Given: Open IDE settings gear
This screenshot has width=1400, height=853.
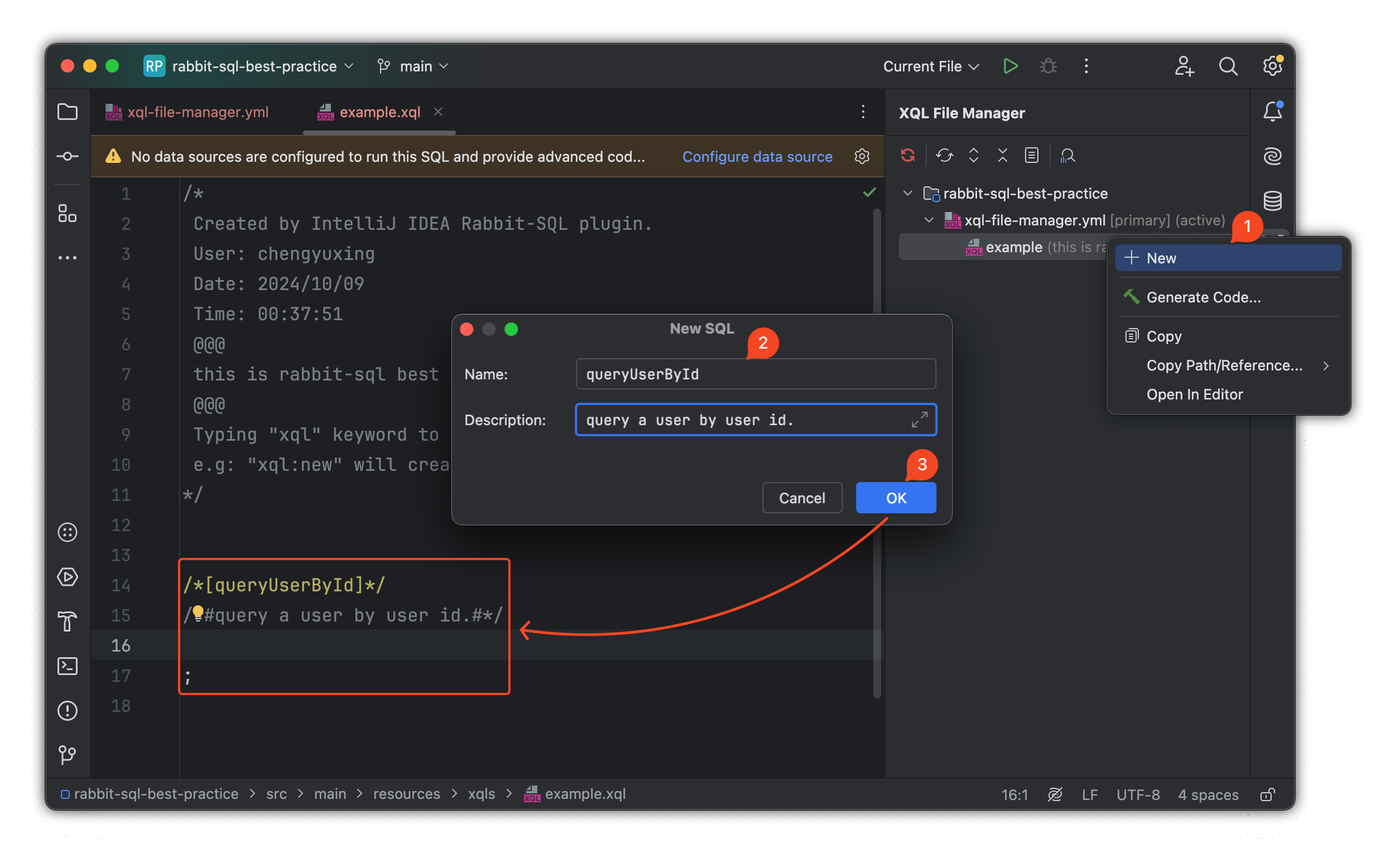Looking at the screenshot, I should [1273, 66].
